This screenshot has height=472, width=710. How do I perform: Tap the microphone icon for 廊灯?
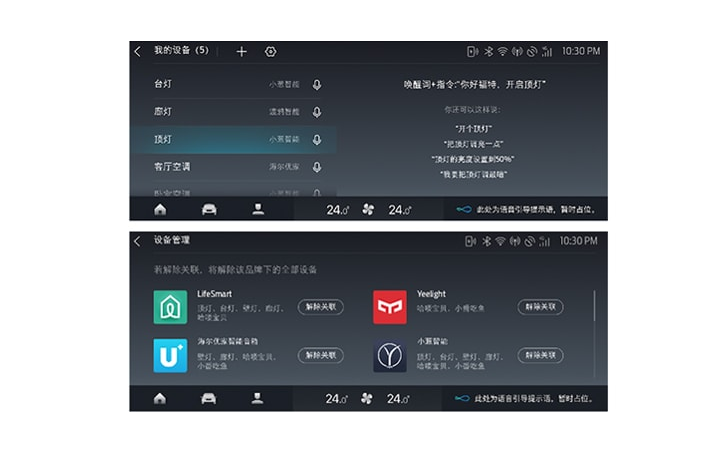317,112
